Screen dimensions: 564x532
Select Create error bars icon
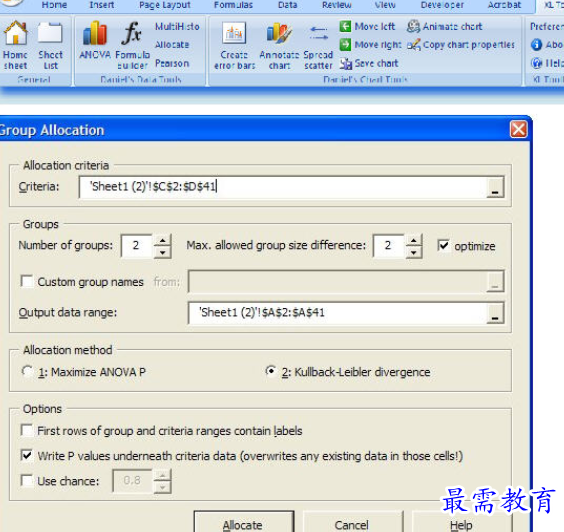(x=234, y=33)
